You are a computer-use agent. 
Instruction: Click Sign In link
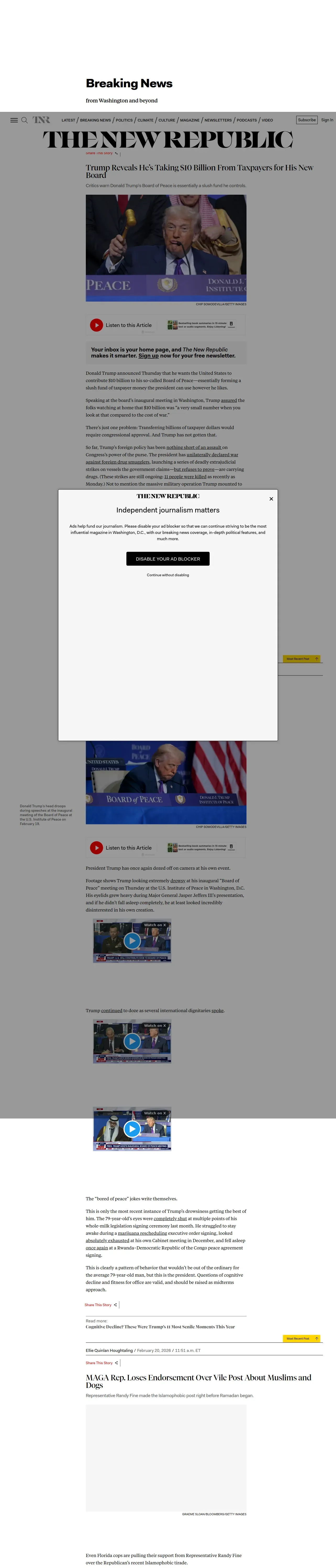point(327,120)
